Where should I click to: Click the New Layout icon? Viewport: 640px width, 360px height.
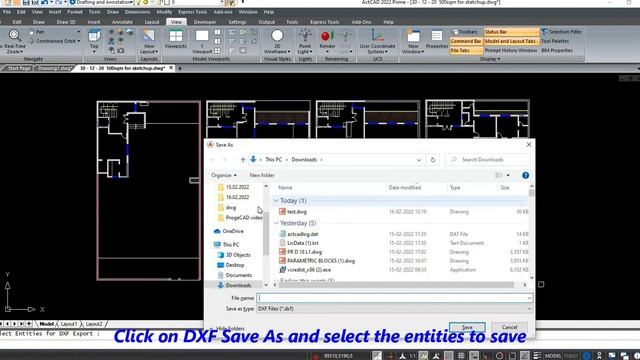coord(149,36)
